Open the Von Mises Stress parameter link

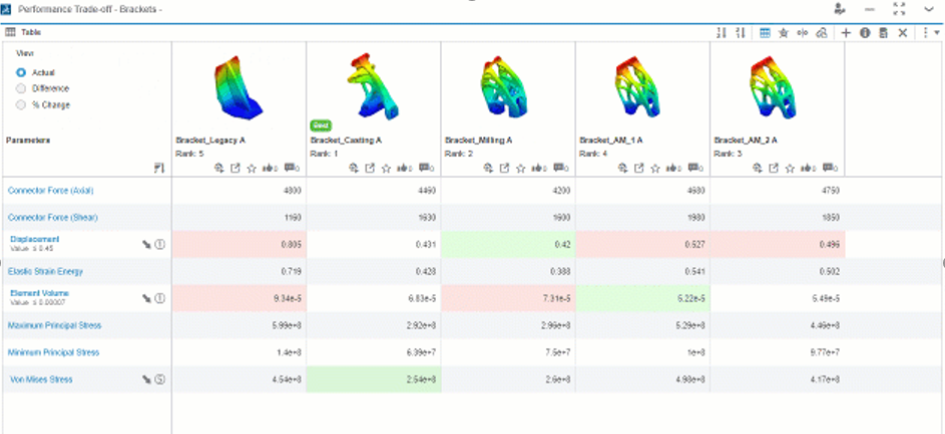click(40, 380)
